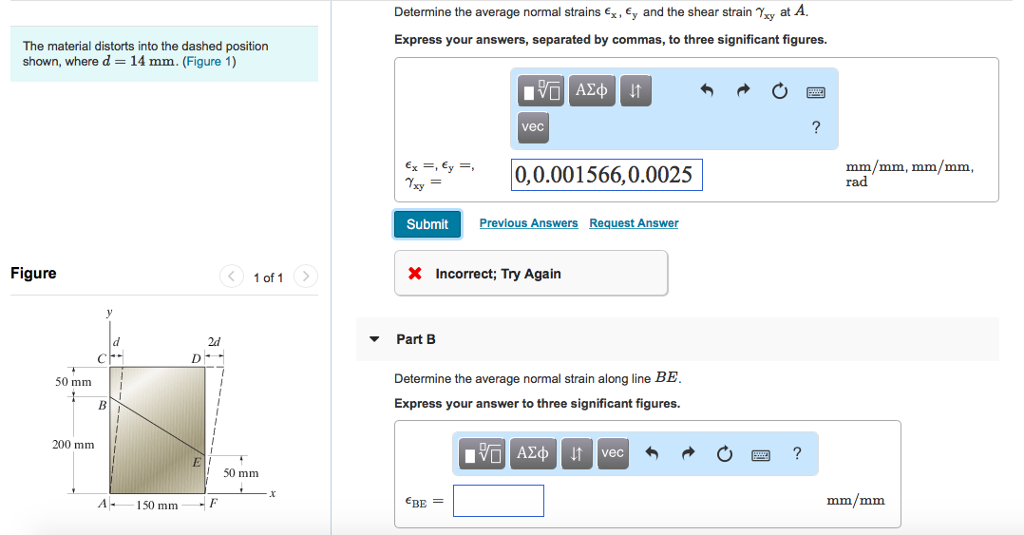Screen dimensions: 1024x535
Task: Click the 'Part B' heading text
Action: (x=415, y=339)
